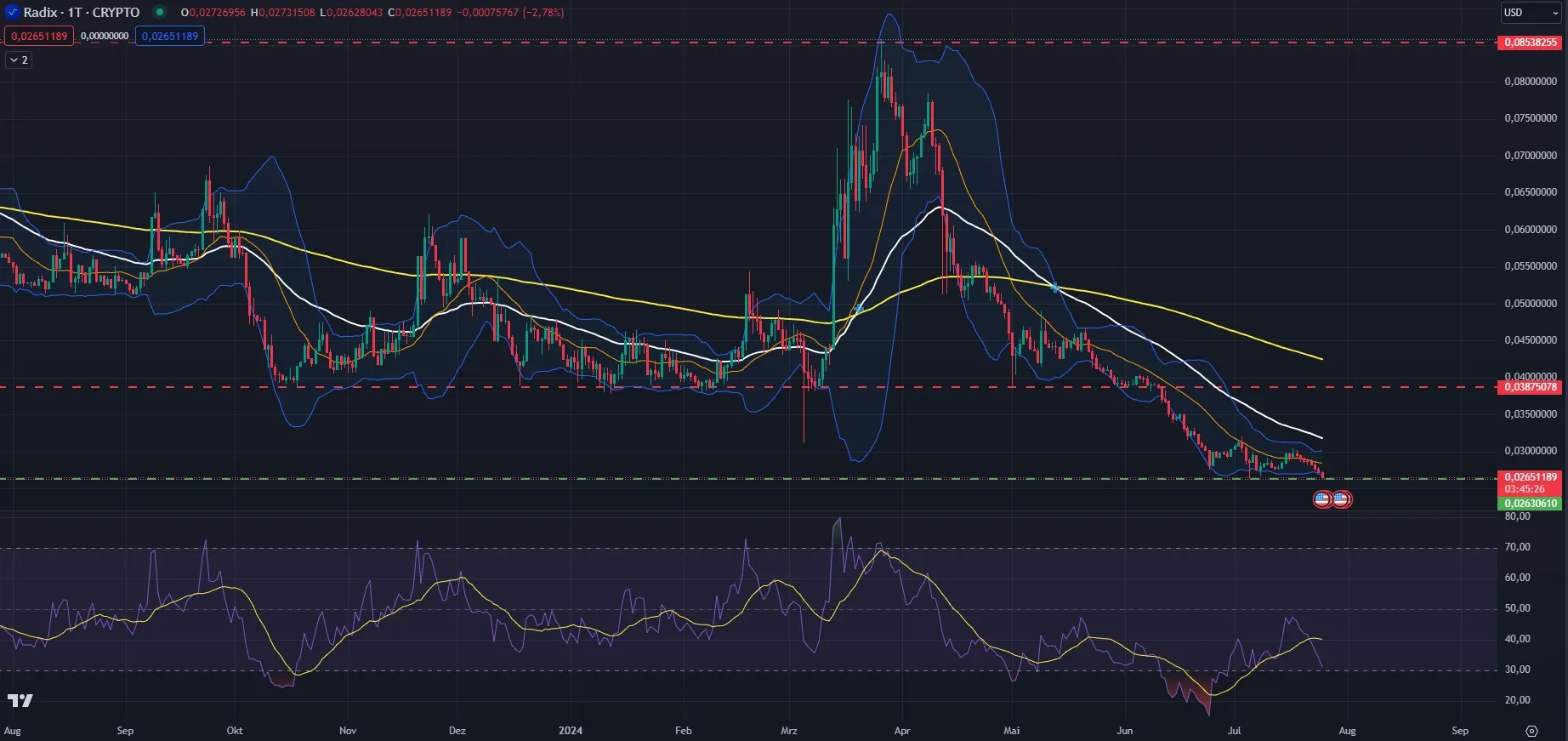Open the leftmost US flag economic event
The image size is (1568, 741).
pyautogui.click(x=1323, y=499)
